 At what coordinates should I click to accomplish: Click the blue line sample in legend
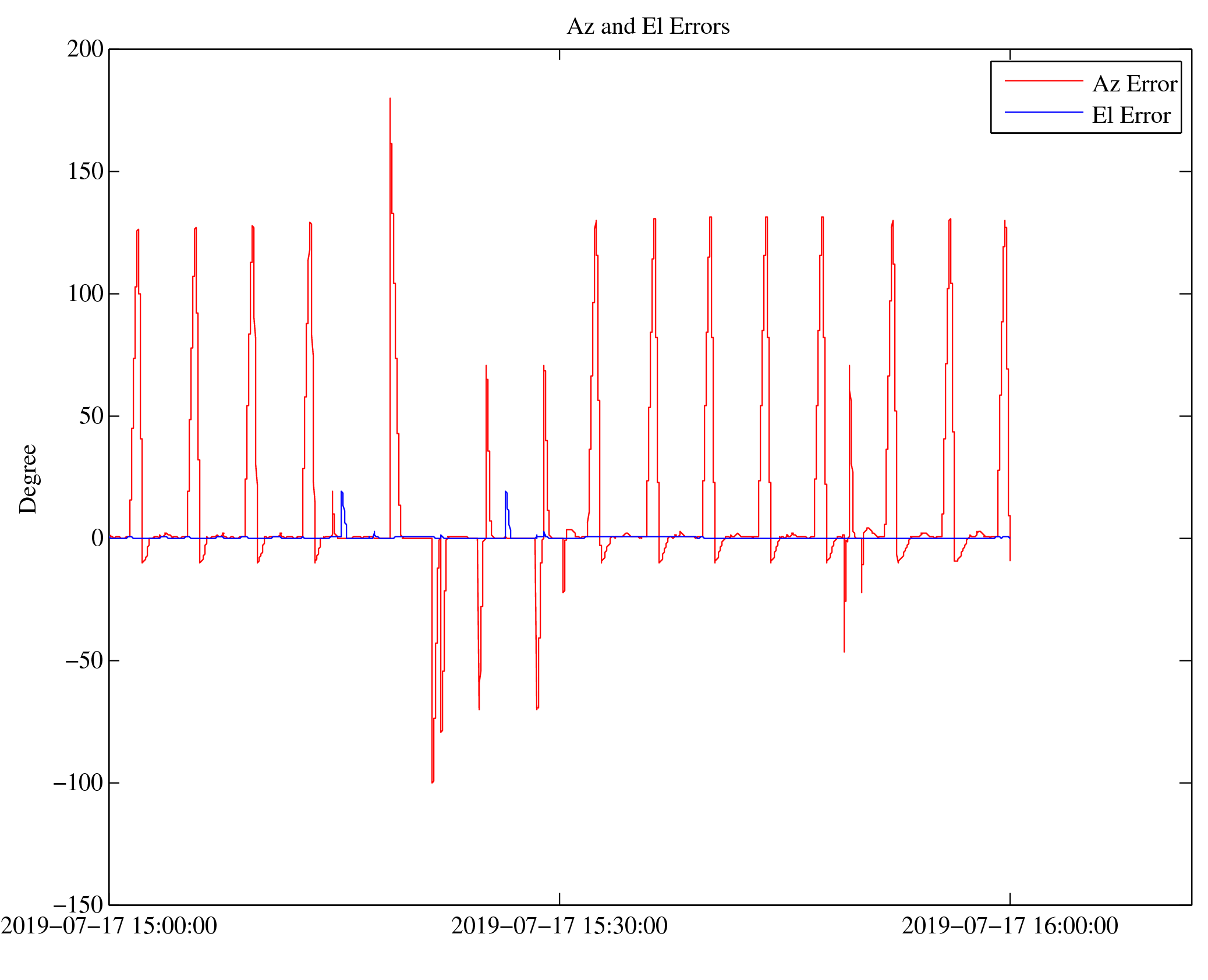[1043, 112]
